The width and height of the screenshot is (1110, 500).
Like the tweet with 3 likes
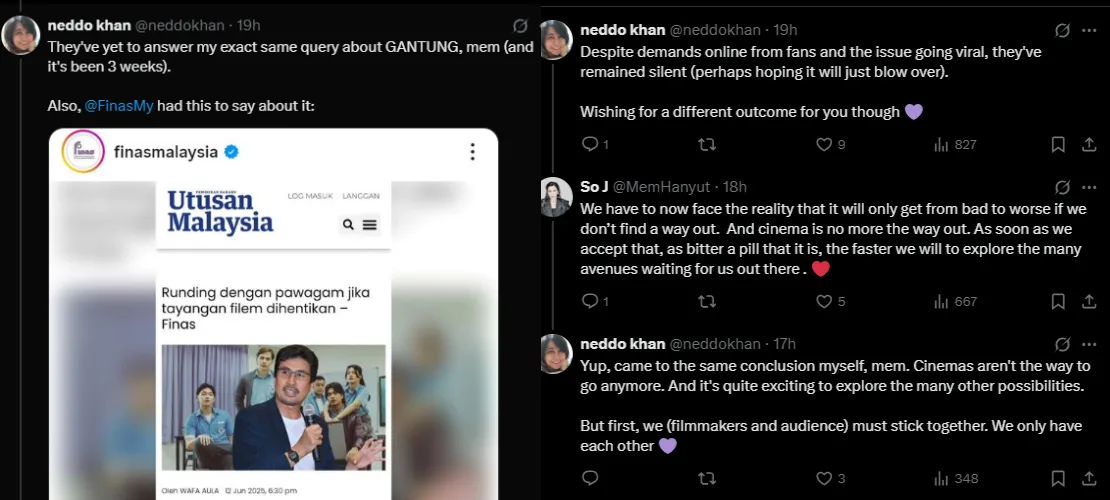point(824,478)
